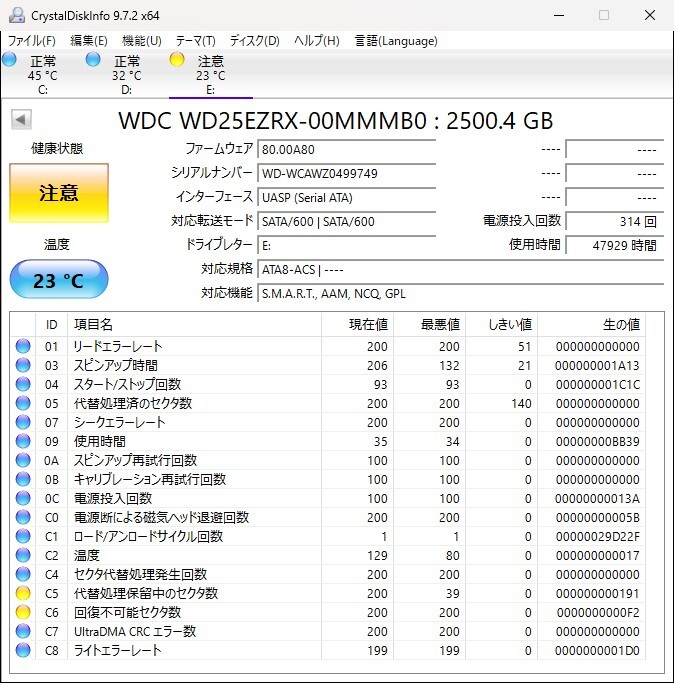The width and height of the screenshot is (674, 683).
Task: Open the ヘルプ(H) menu
Action: click(x=317, y=41)
